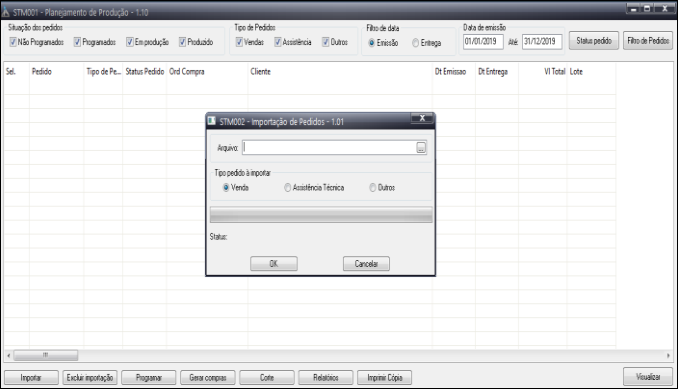
Task: Minimize the Planejamento de Produção window
Action: point(633,8)
